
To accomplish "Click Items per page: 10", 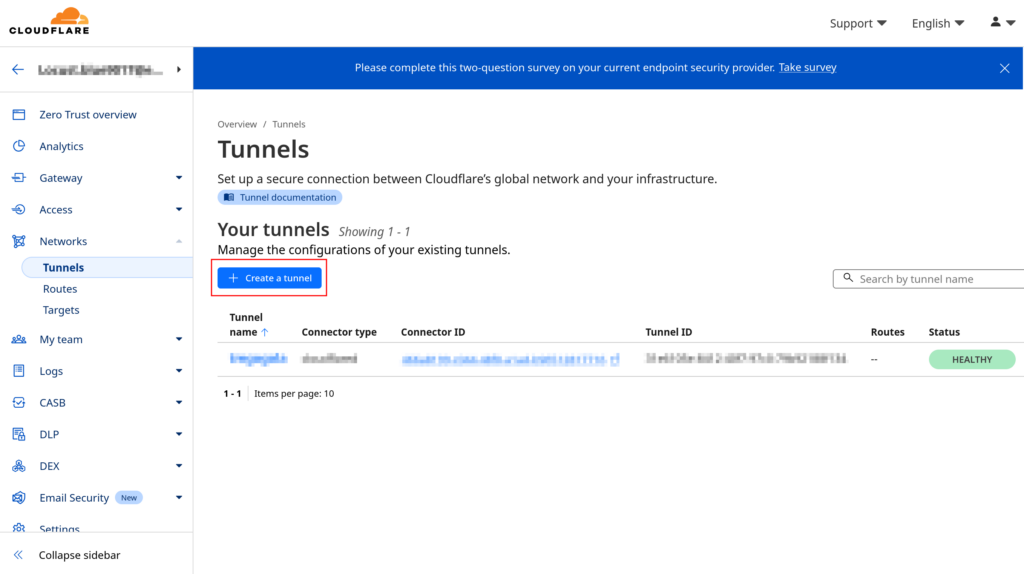I will (x=294, y=394).
